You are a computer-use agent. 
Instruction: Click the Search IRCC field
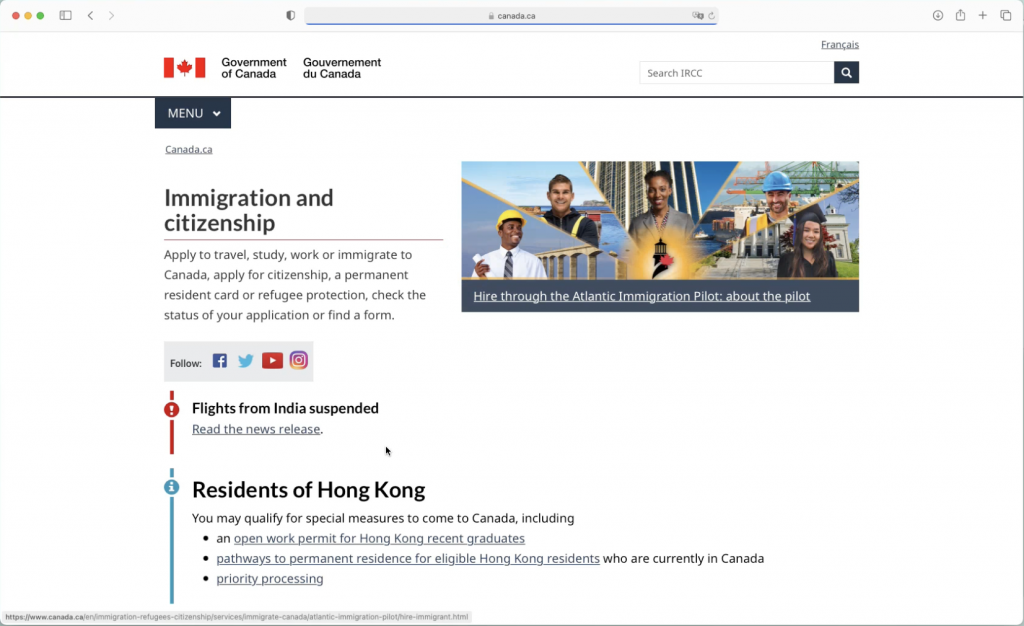(736, 73)
